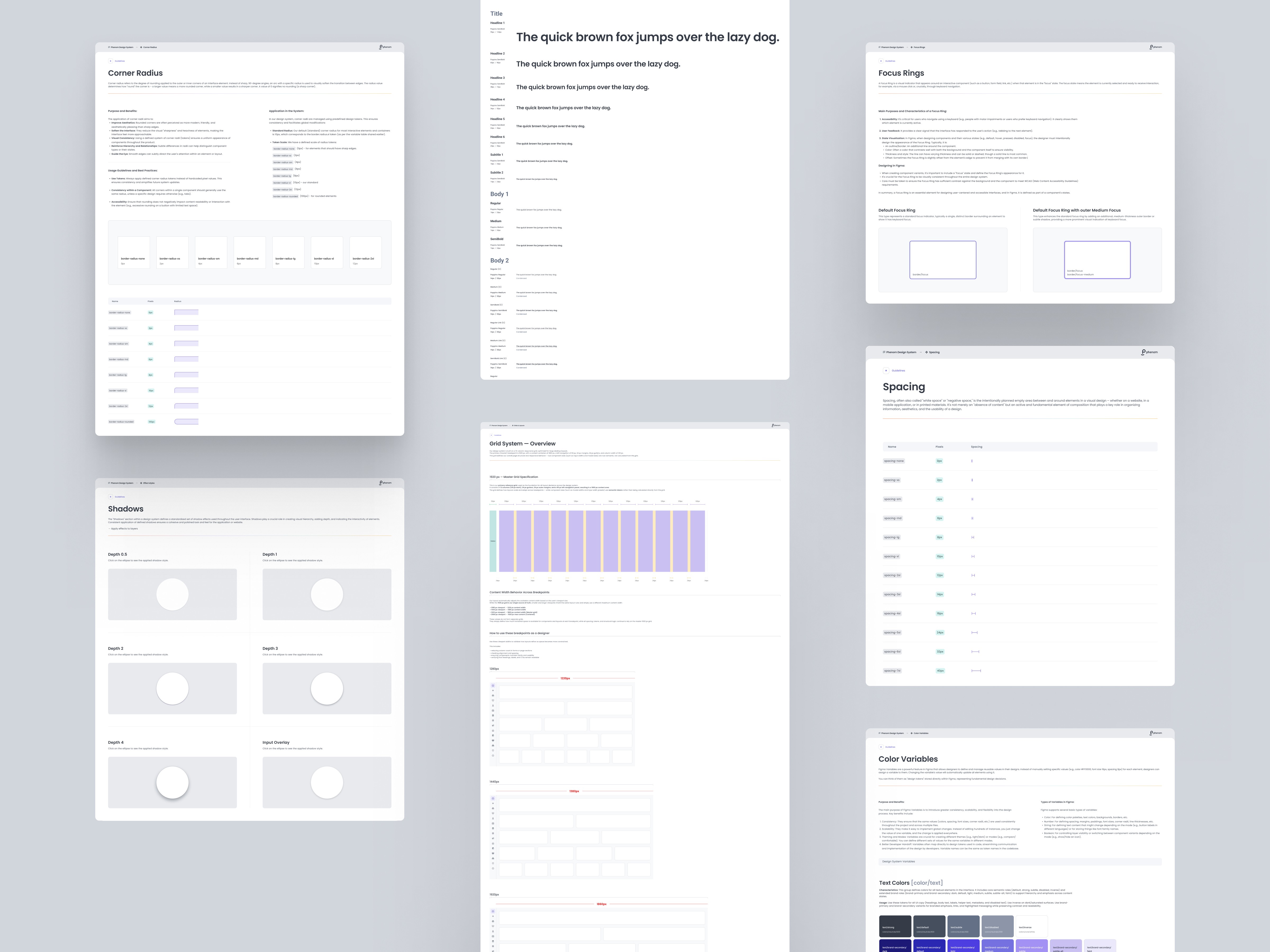Click the diamond icon beside Spacing breadcrumb
The height and width of the screenshot is (952, 1270).
927,352
